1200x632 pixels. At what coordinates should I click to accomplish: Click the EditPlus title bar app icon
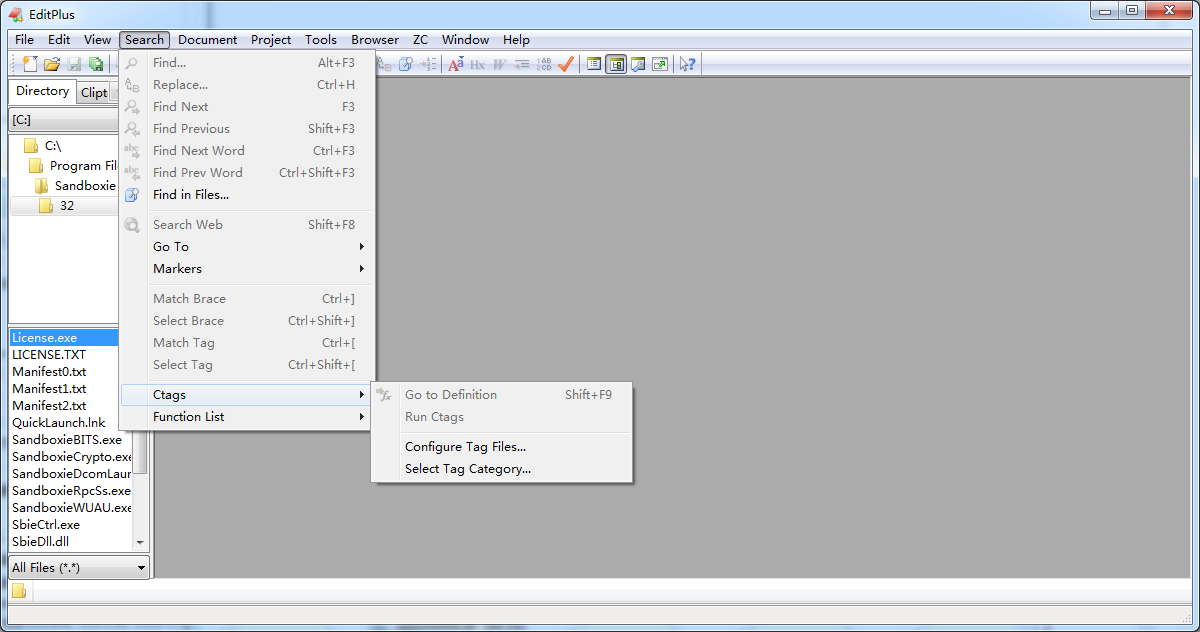[x=15, y=14]
